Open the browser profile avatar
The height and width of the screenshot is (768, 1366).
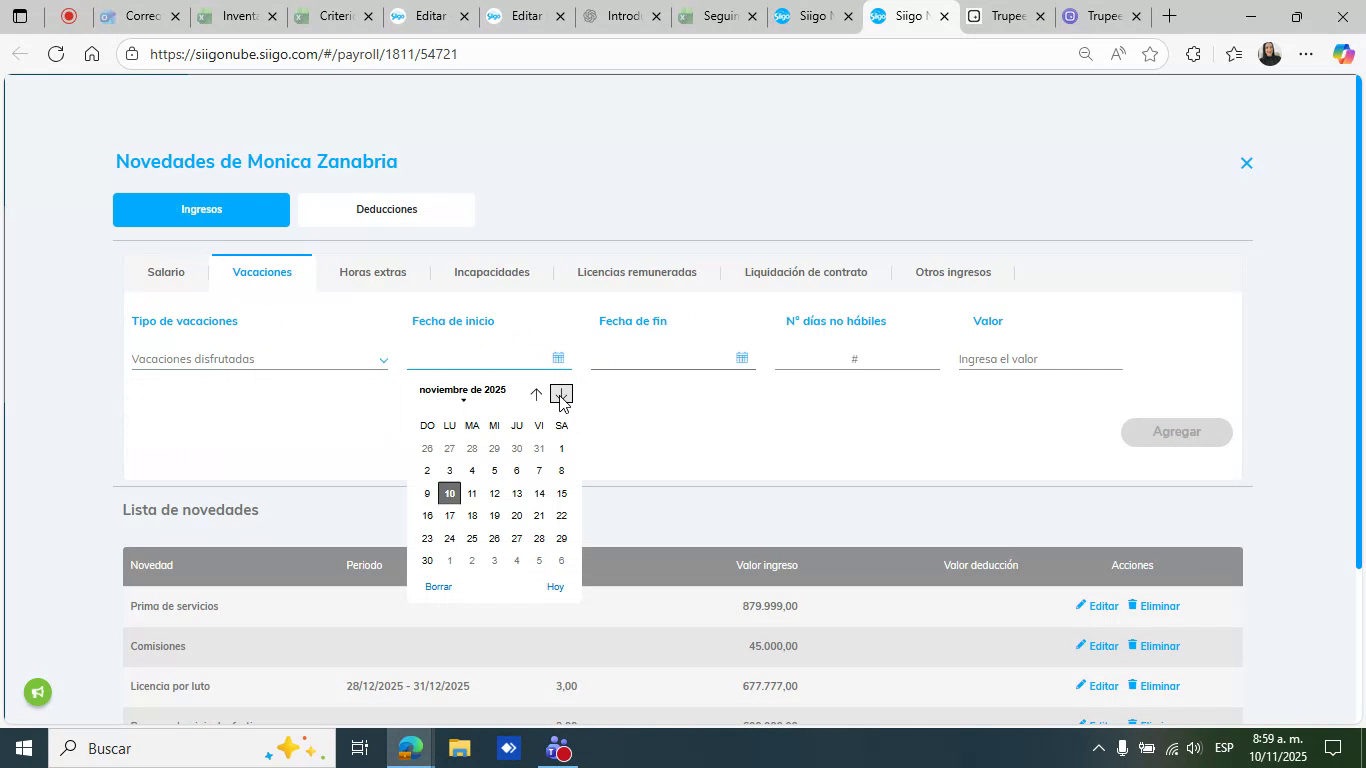[x=1269, y=54]
